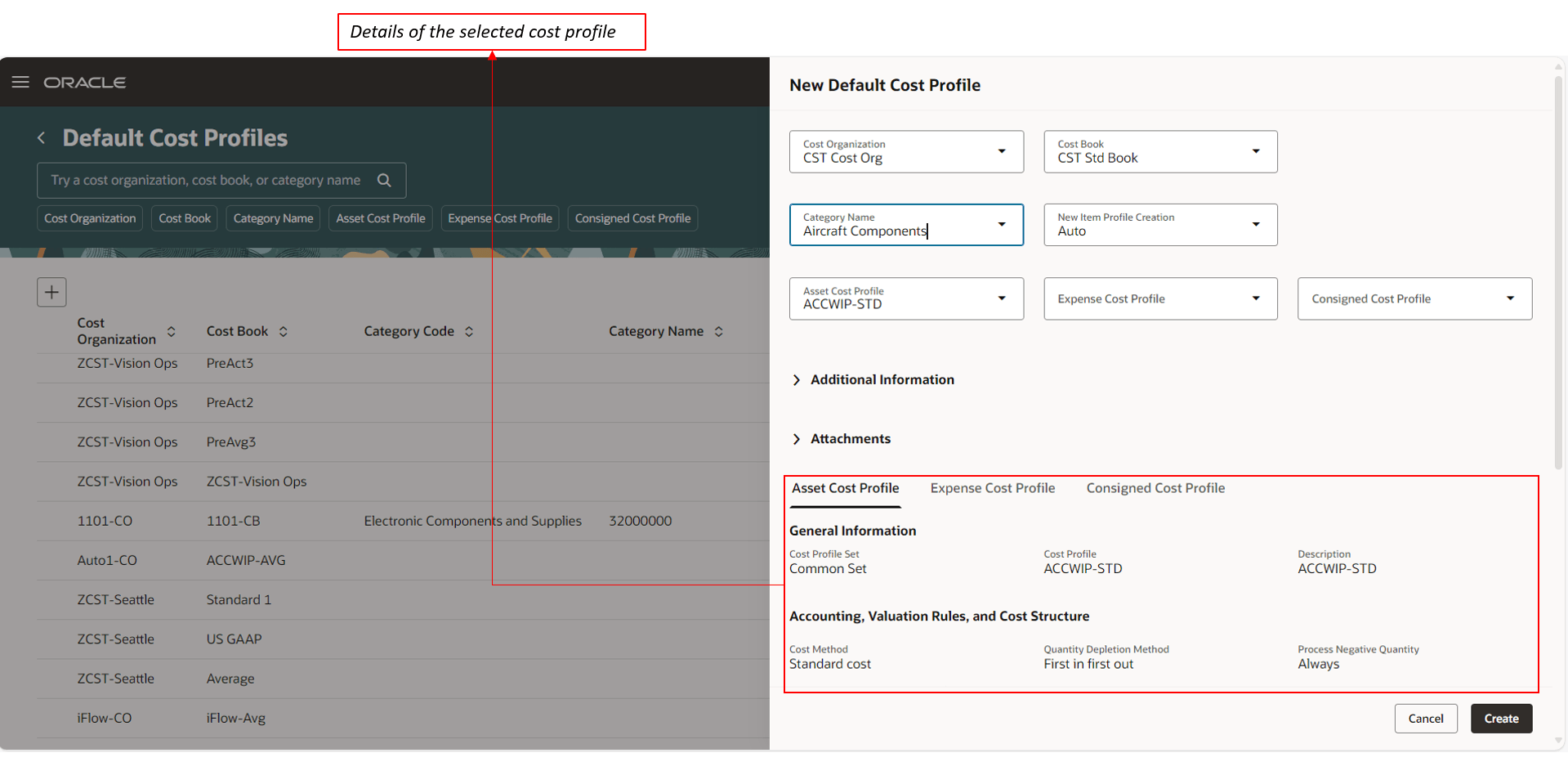
Task: Sort the Category Name column
Action: point(719,331)
